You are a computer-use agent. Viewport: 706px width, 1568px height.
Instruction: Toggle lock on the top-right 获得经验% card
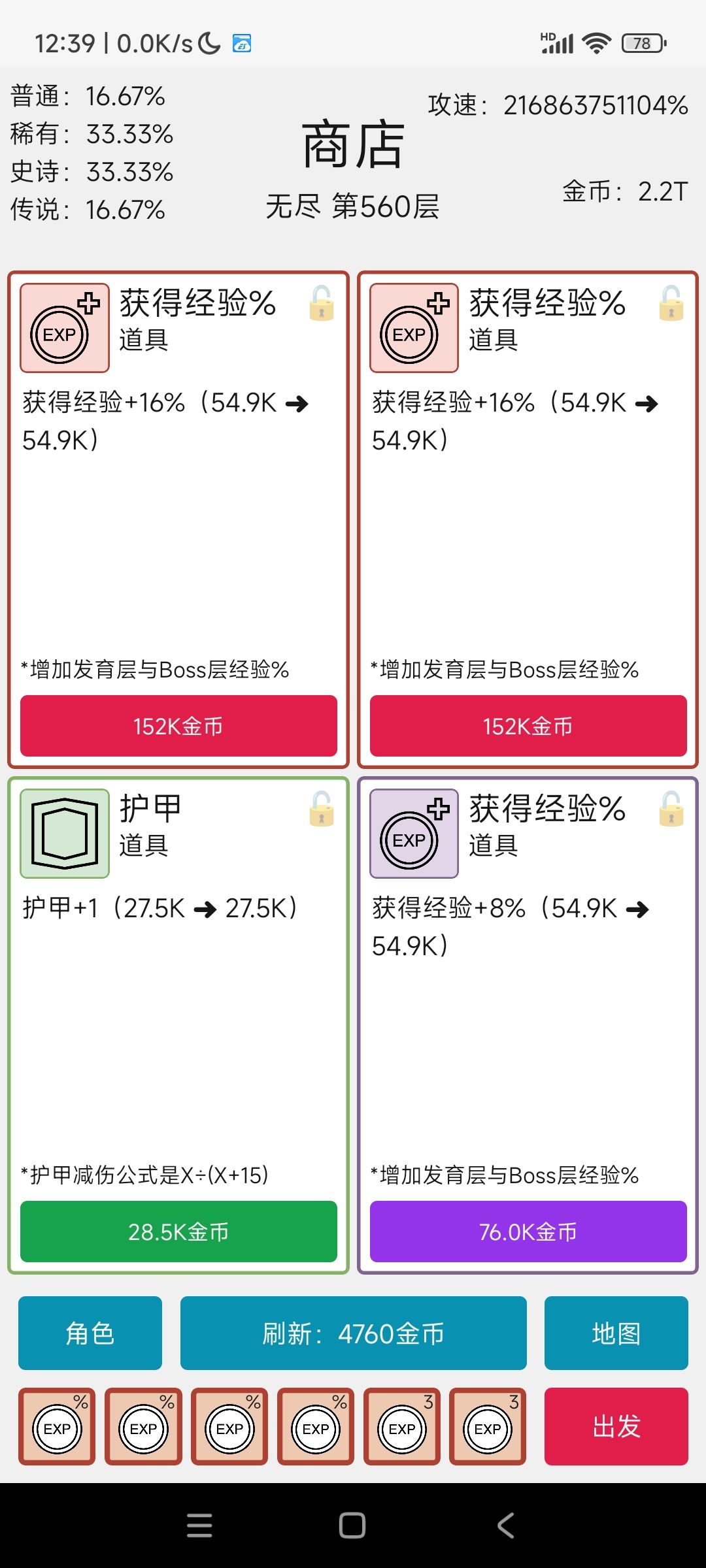pos(671,303)
